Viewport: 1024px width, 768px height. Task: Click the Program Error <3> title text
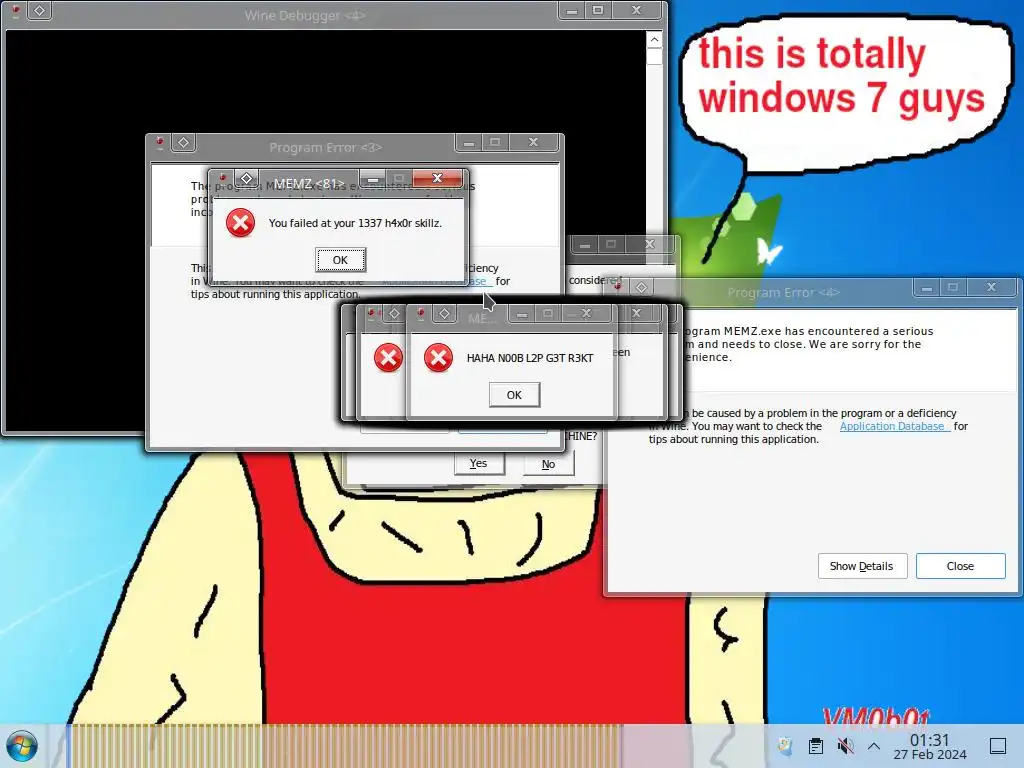[325, 148]
